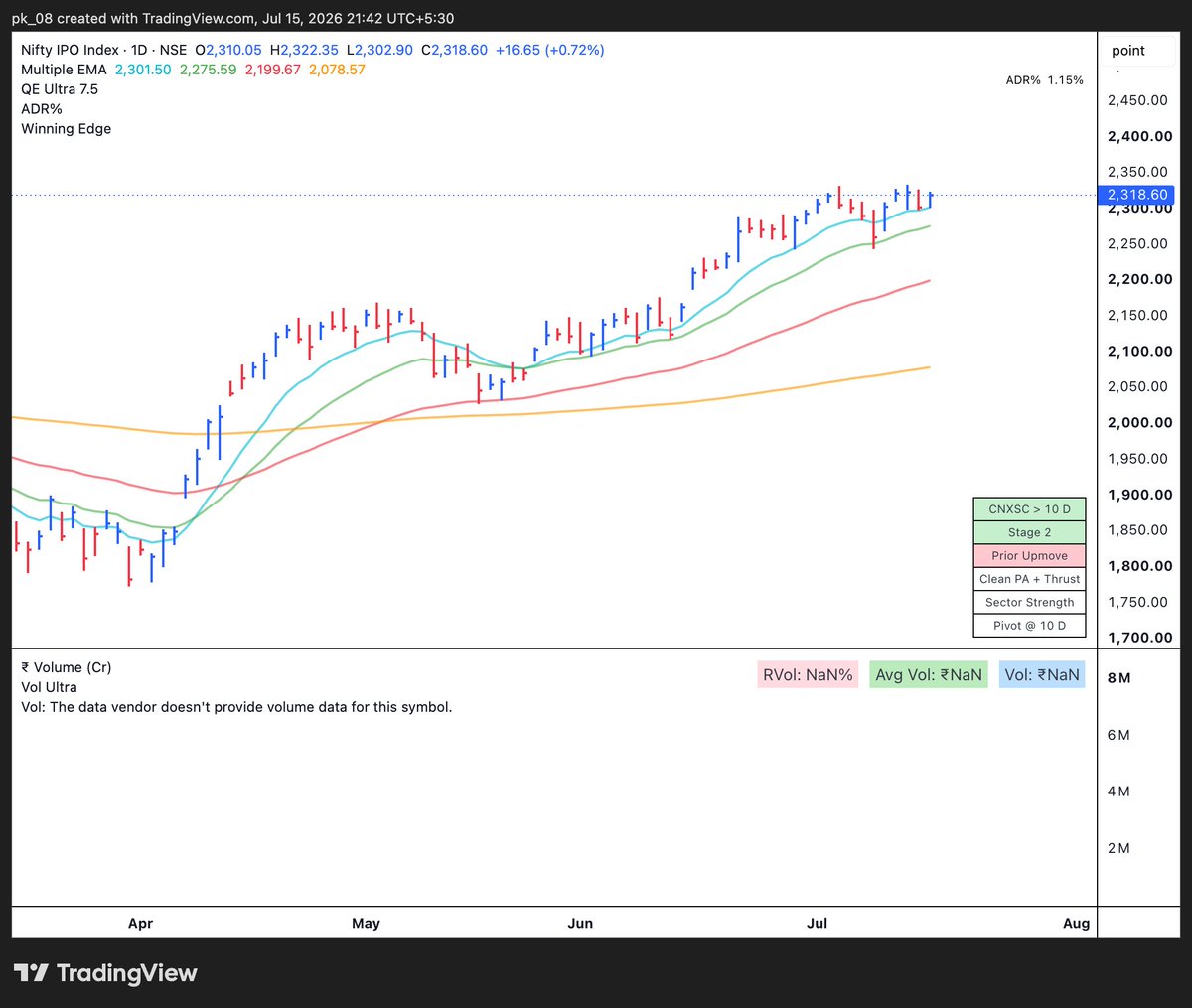Screen dimensions: 1192x1008
Task: Click the Stage 2 checklist cell
Action: [1029, 533]
